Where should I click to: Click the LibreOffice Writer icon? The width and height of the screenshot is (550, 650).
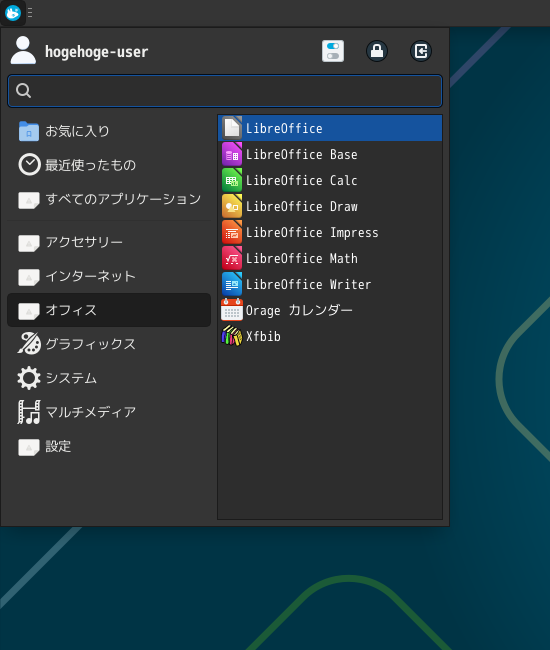click(x=232, y=284)
